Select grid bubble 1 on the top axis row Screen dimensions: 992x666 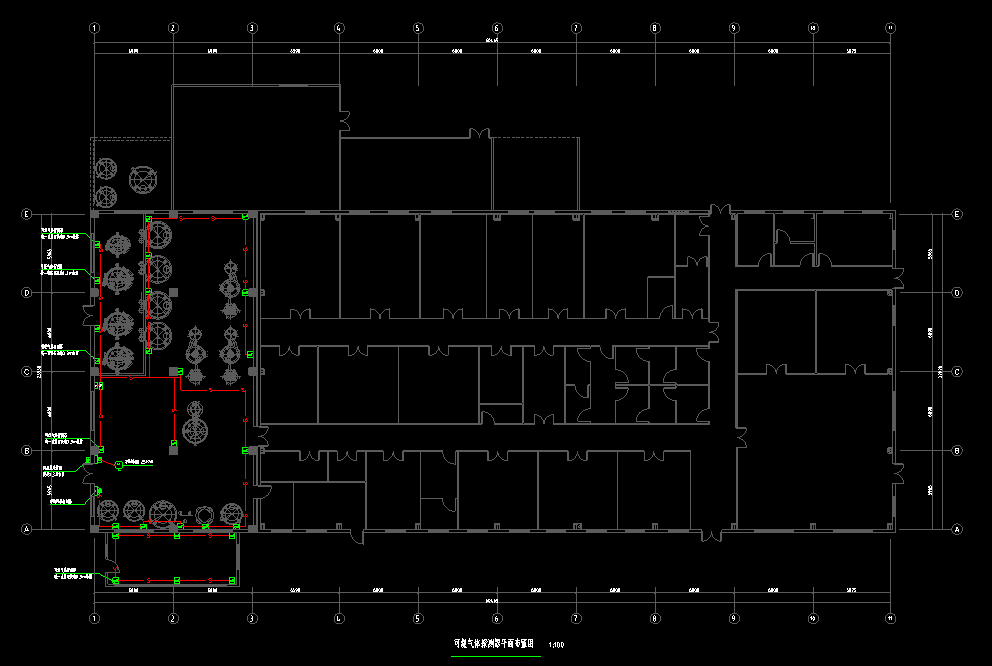point(94,28)
